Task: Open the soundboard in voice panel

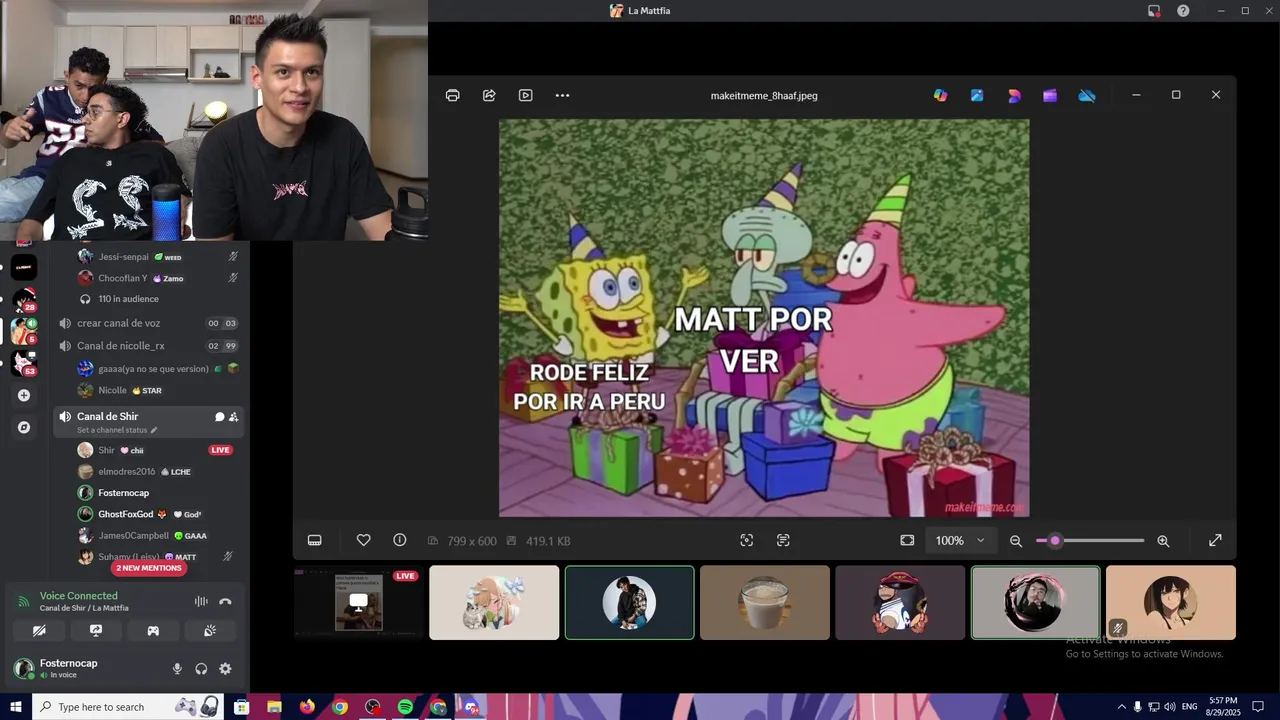Action: 210,631
